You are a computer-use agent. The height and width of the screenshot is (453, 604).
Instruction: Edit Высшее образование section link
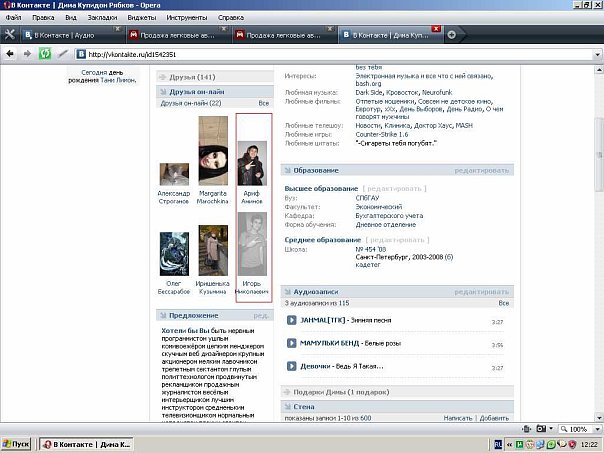tap(394, 188)
